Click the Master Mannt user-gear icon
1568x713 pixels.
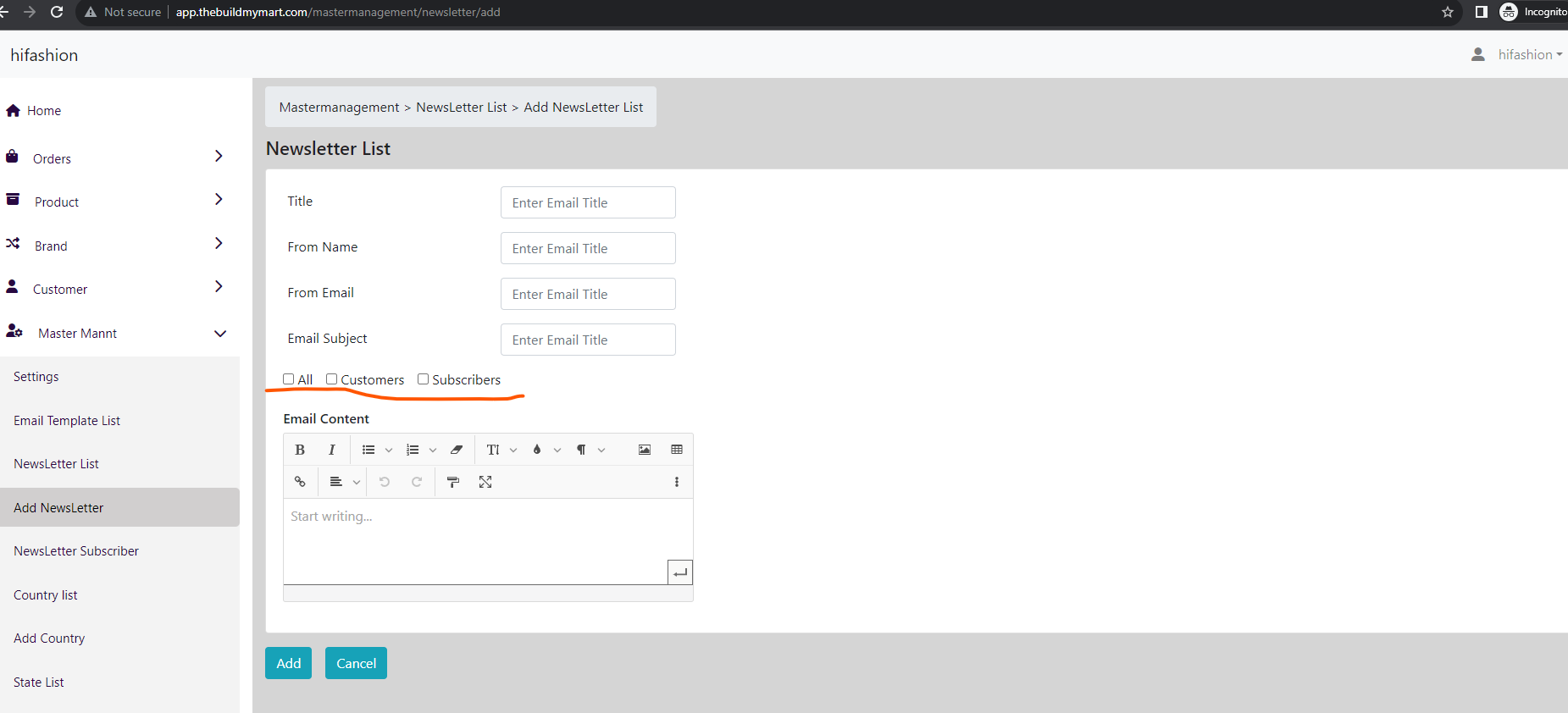pos(14,331)
